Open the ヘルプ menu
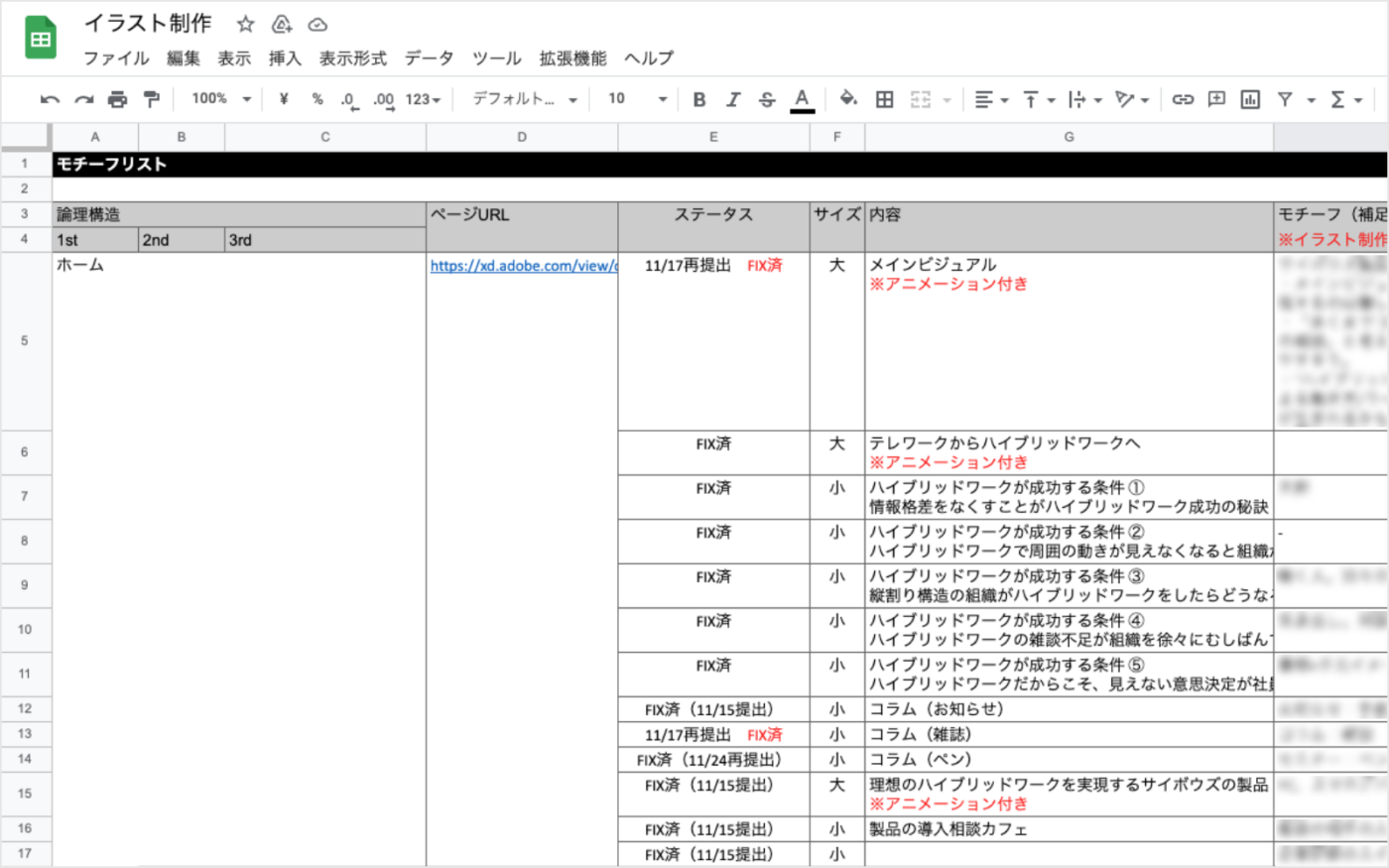This screenshot has width=1389, height=868. tap(649, 59)
